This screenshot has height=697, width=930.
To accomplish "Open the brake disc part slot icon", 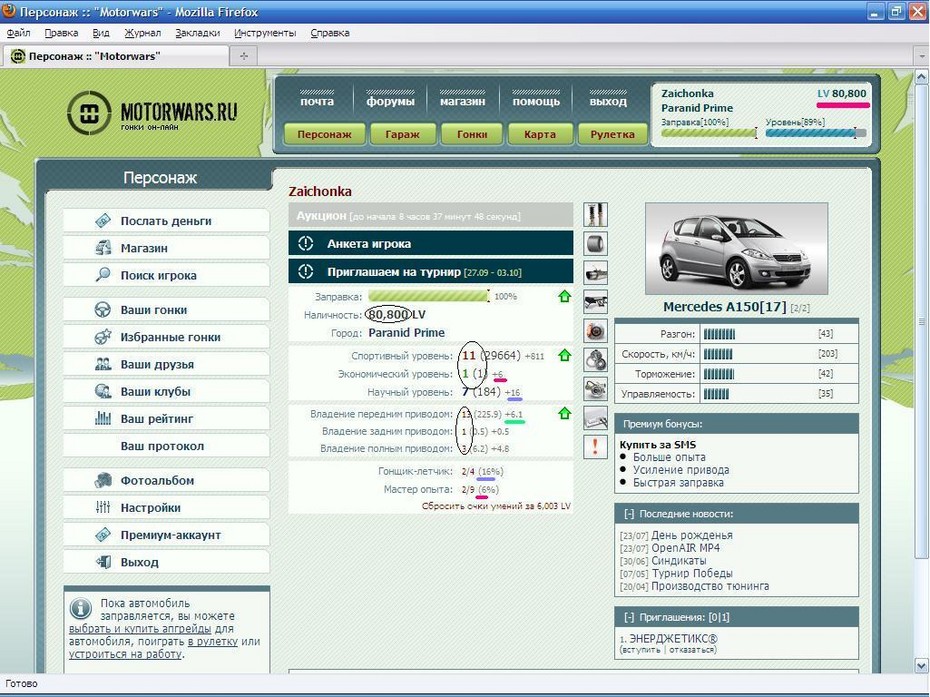I will 595,330.
